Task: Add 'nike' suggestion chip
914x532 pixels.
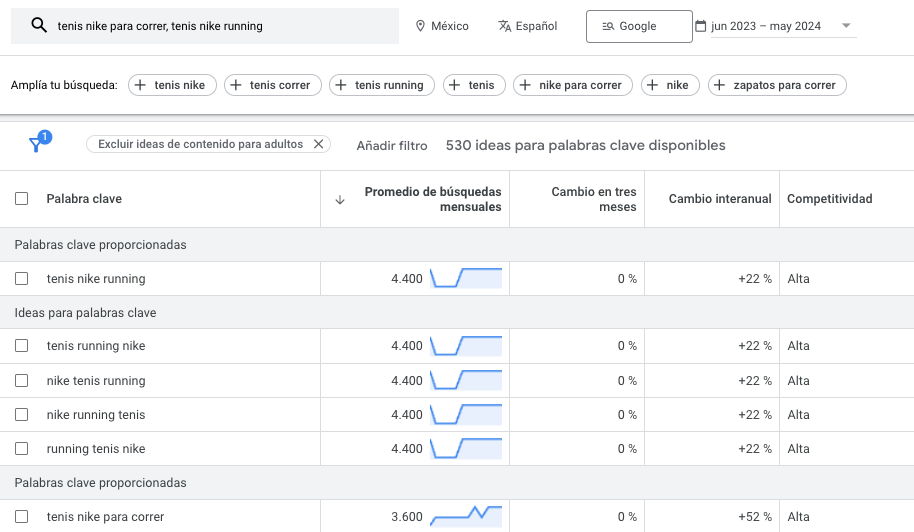Action: point(670,85)
